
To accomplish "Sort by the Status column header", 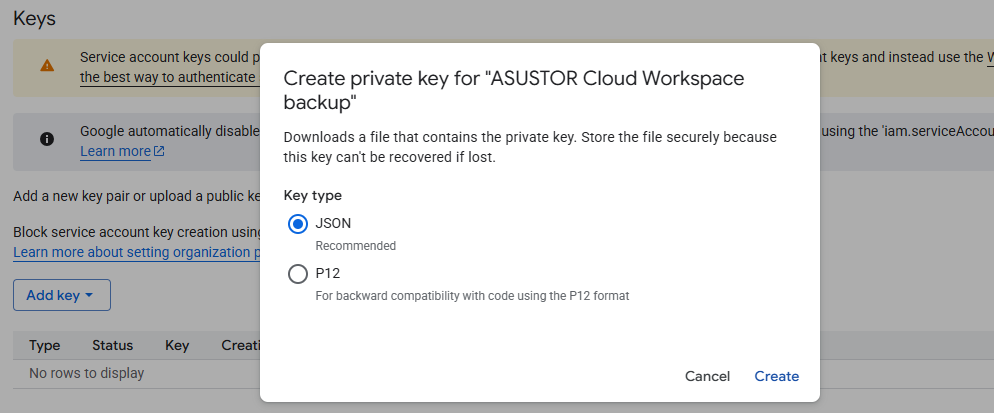I will tap(112, 346).
